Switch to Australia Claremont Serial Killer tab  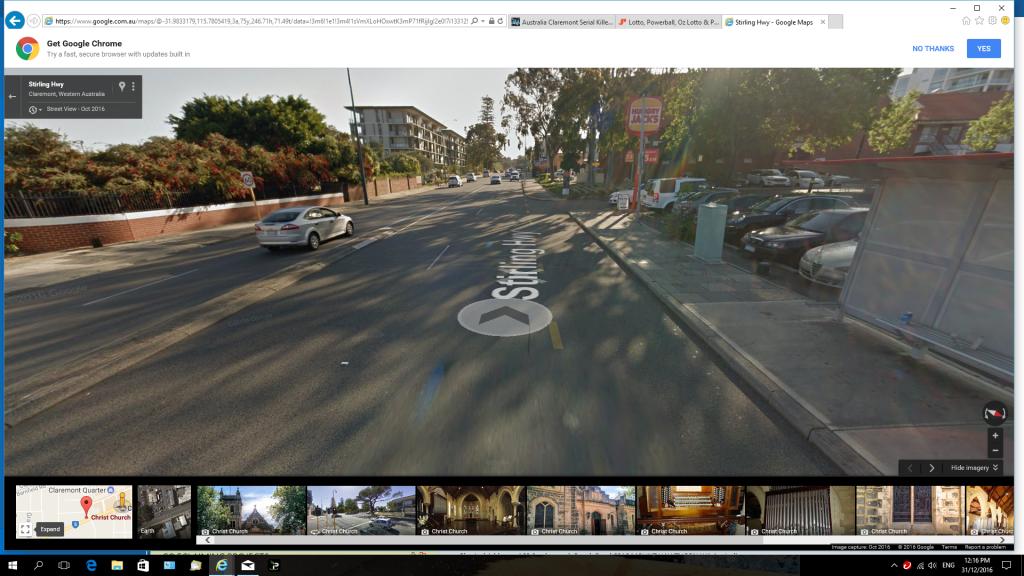point(558,21)
